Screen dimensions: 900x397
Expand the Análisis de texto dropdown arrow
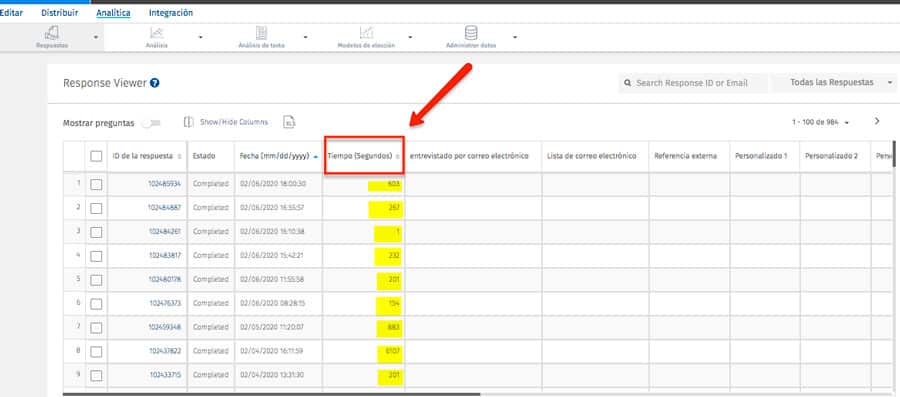point(305,37)
